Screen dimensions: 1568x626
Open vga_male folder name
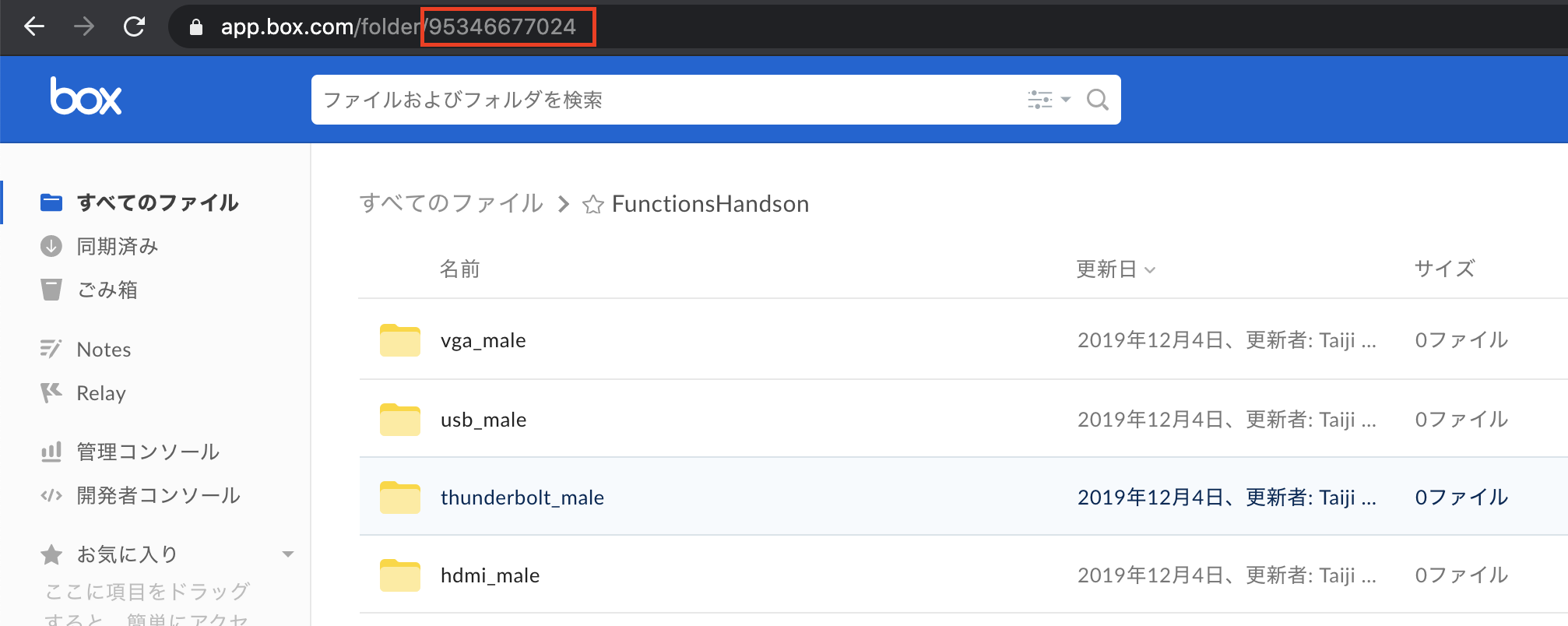483,340
